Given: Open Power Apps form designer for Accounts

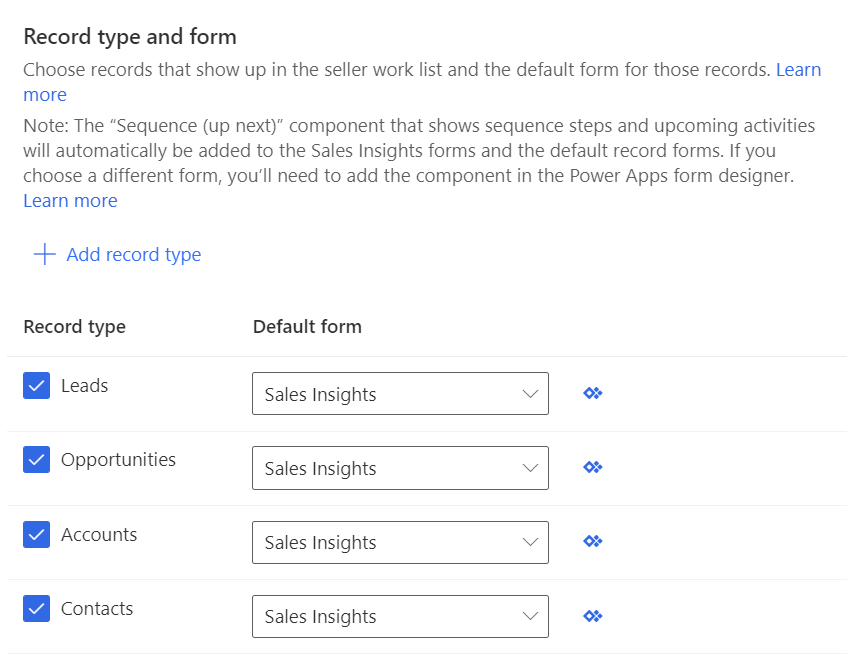Looking at the screenshot, I should pyautogui.click(x=592, y=541).
